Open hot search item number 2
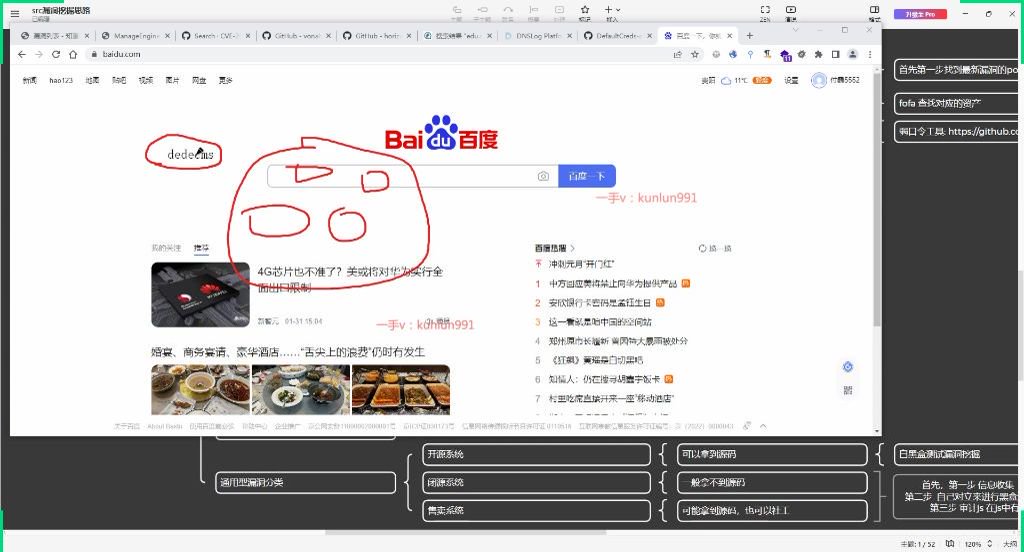1024x552 pixels. coord(600,302)
